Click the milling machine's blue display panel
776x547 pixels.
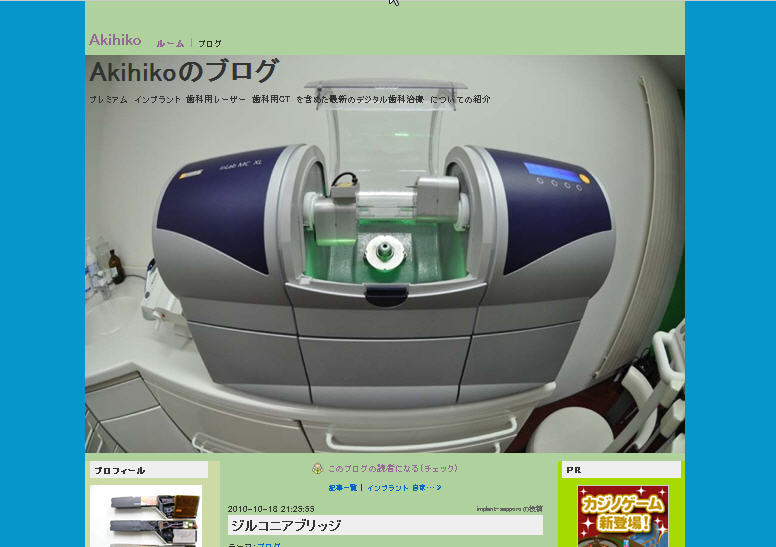[x=552, y=170]
